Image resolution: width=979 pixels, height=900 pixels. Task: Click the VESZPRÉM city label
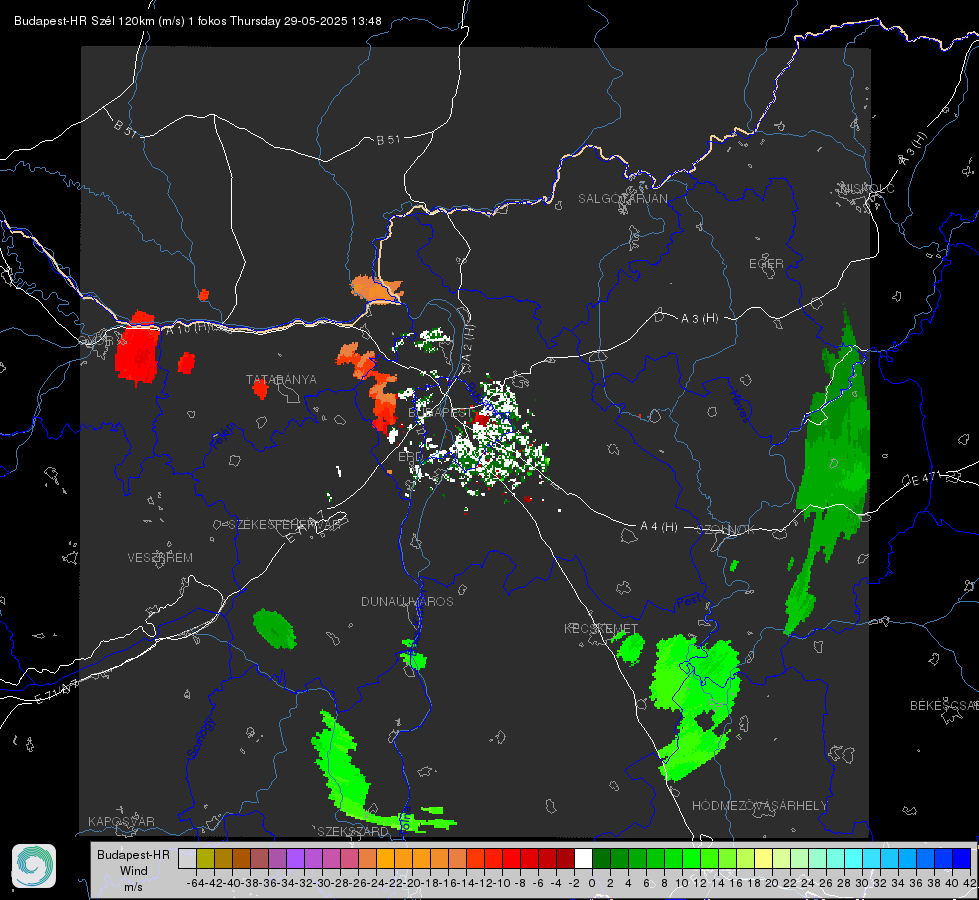click(x=160, y=557)
